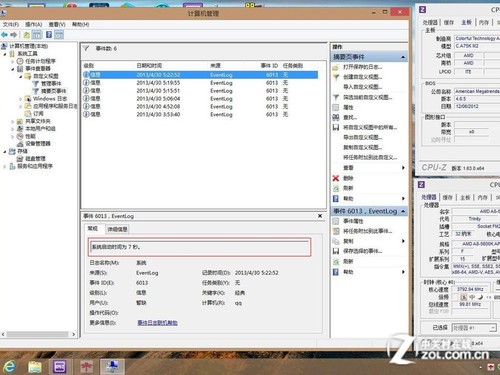Click the 将任务附加到此事件... icon
This screenshot has width=500, height=375.
point(336,231)
